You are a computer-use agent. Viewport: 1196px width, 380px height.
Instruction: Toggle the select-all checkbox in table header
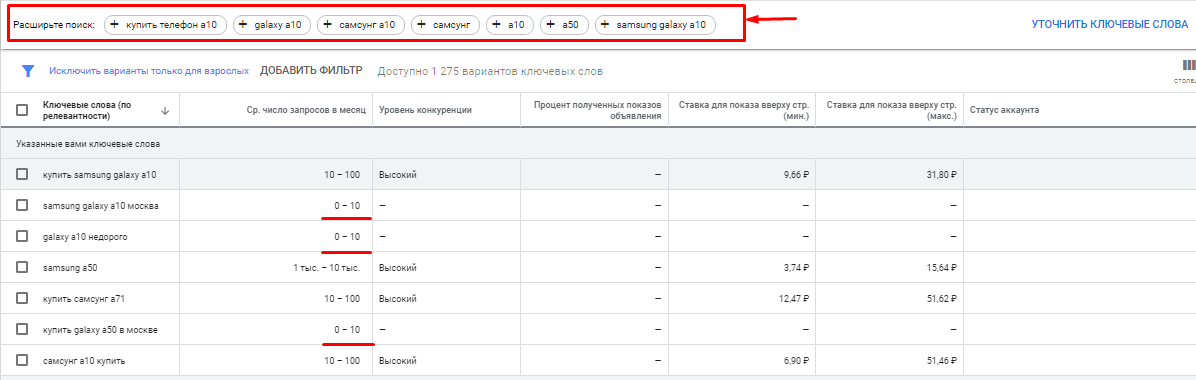coord(22,110)
